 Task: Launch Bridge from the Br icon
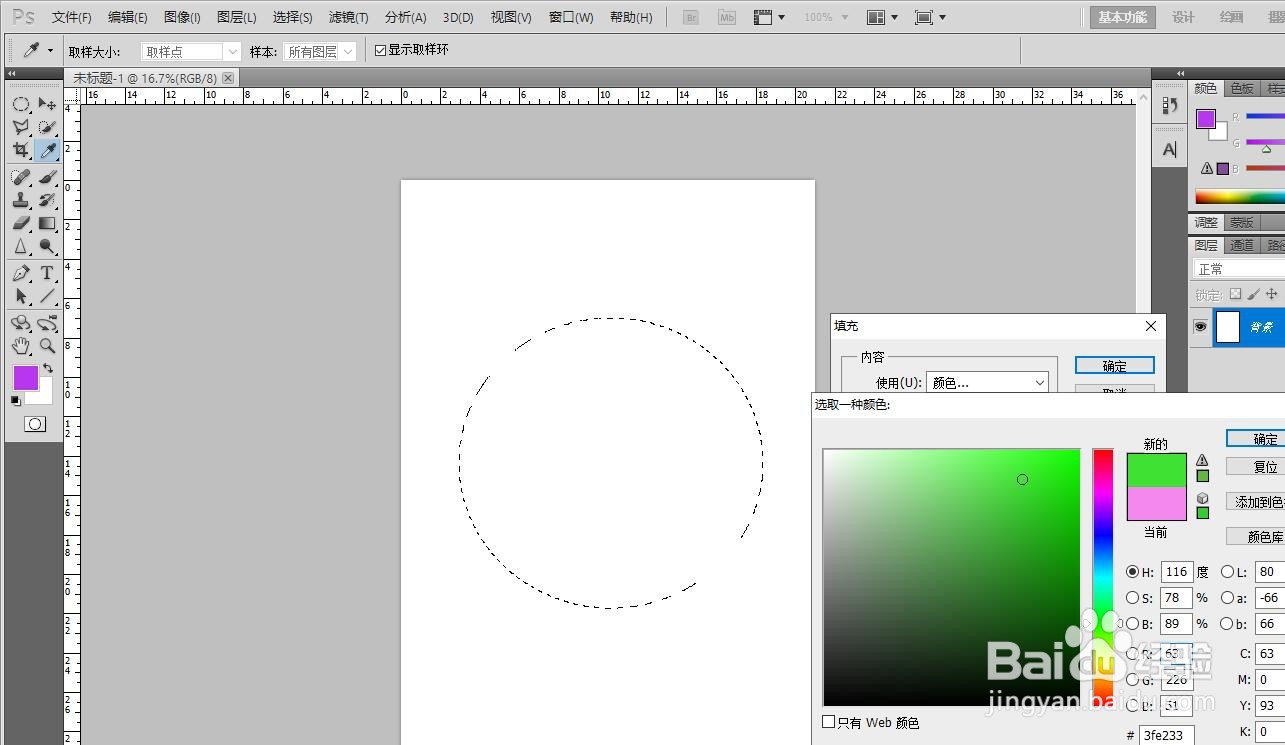point(690,17)
